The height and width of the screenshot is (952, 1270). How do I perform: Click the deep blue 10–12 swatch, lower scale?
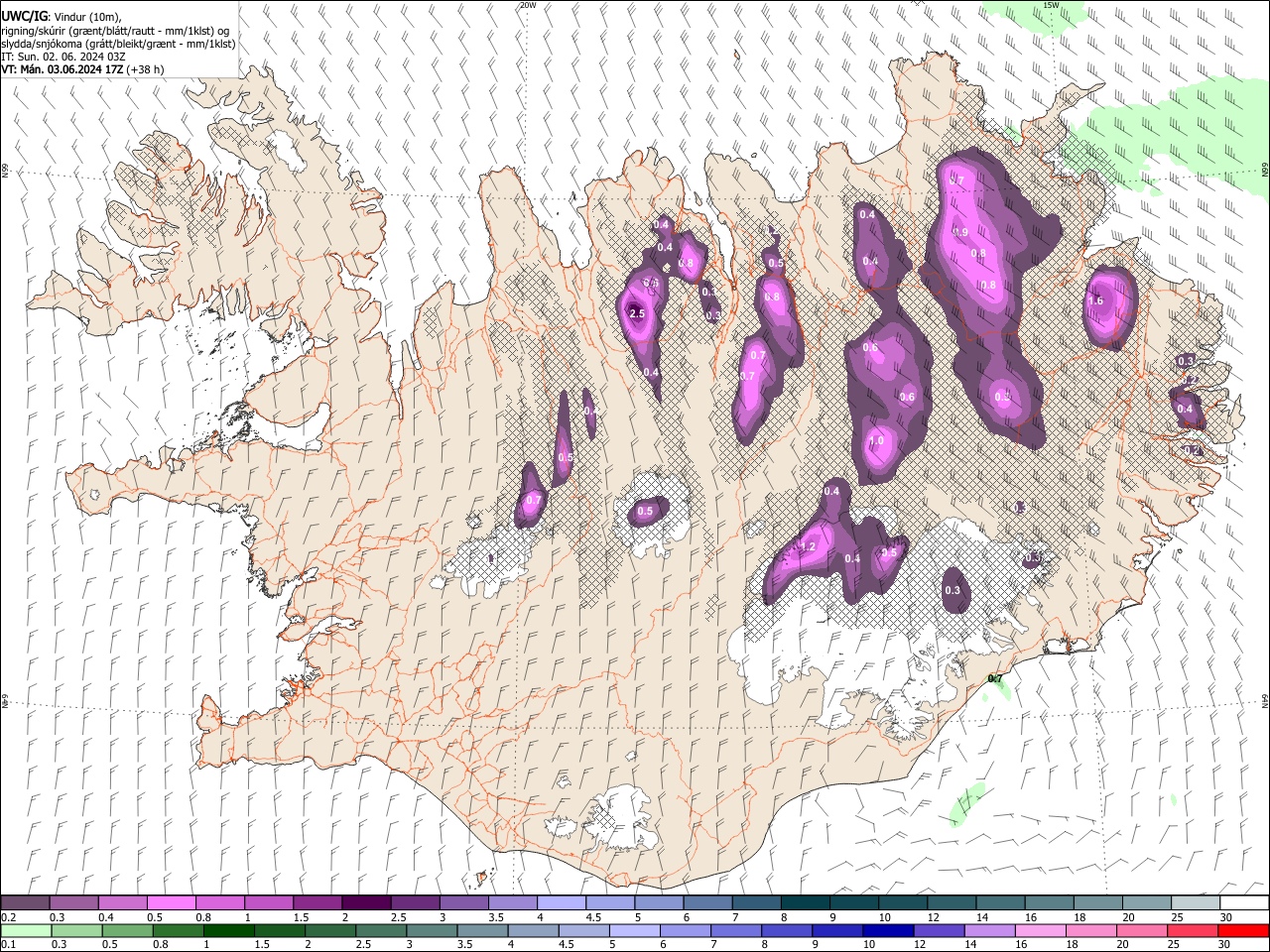click(x=887, y=930)
